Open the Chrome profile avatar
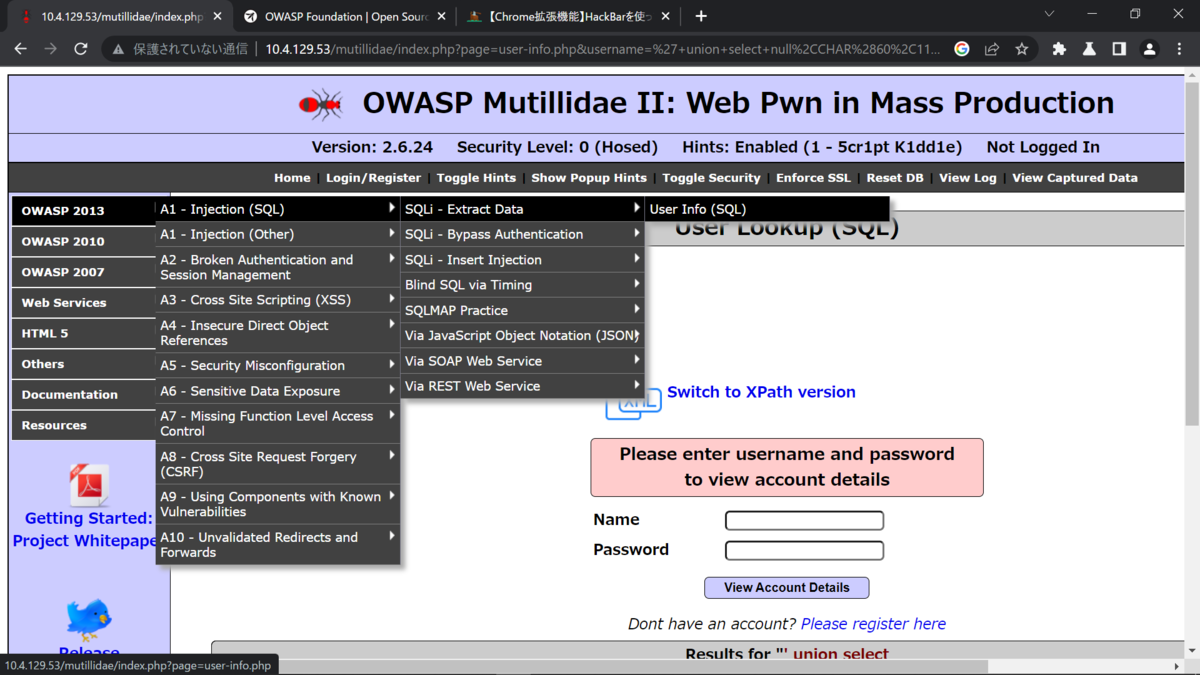The height and width of the screenshot is (675, 1200). [x=1150, y=49]
